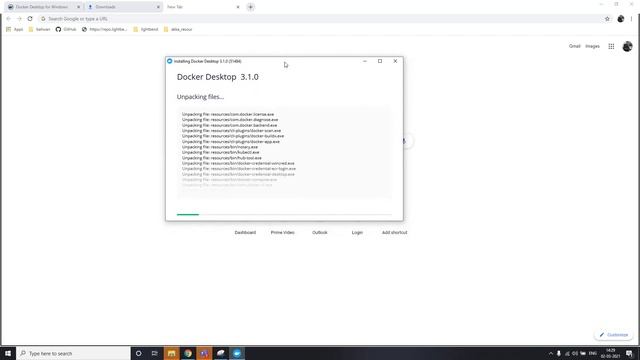
Task: Click the Docker Desktop 3.1.0 heading
Action: tap(218, 77)
